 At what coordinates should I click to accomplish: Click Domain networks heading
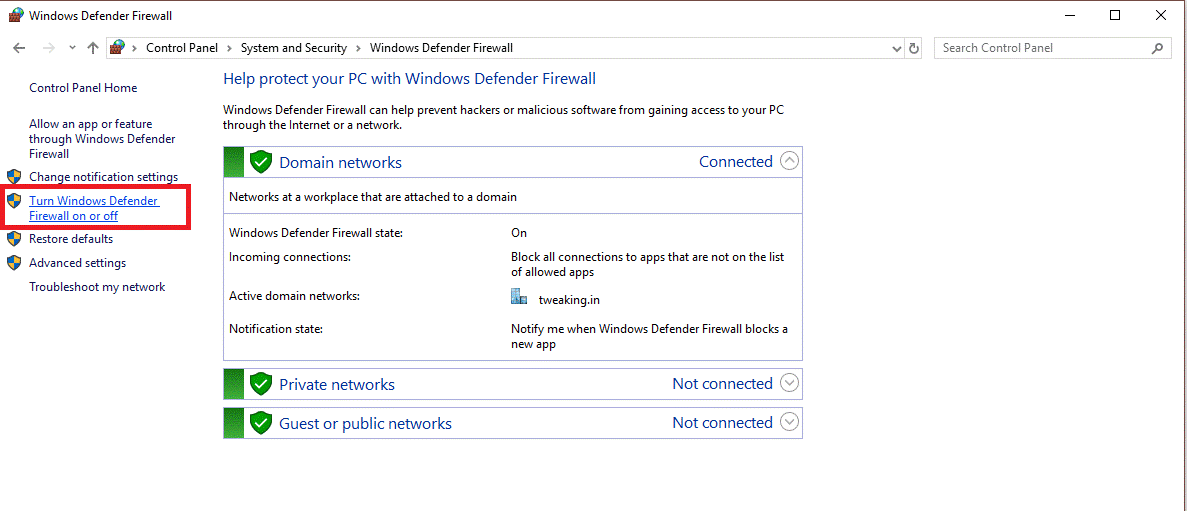coord(341,162)
